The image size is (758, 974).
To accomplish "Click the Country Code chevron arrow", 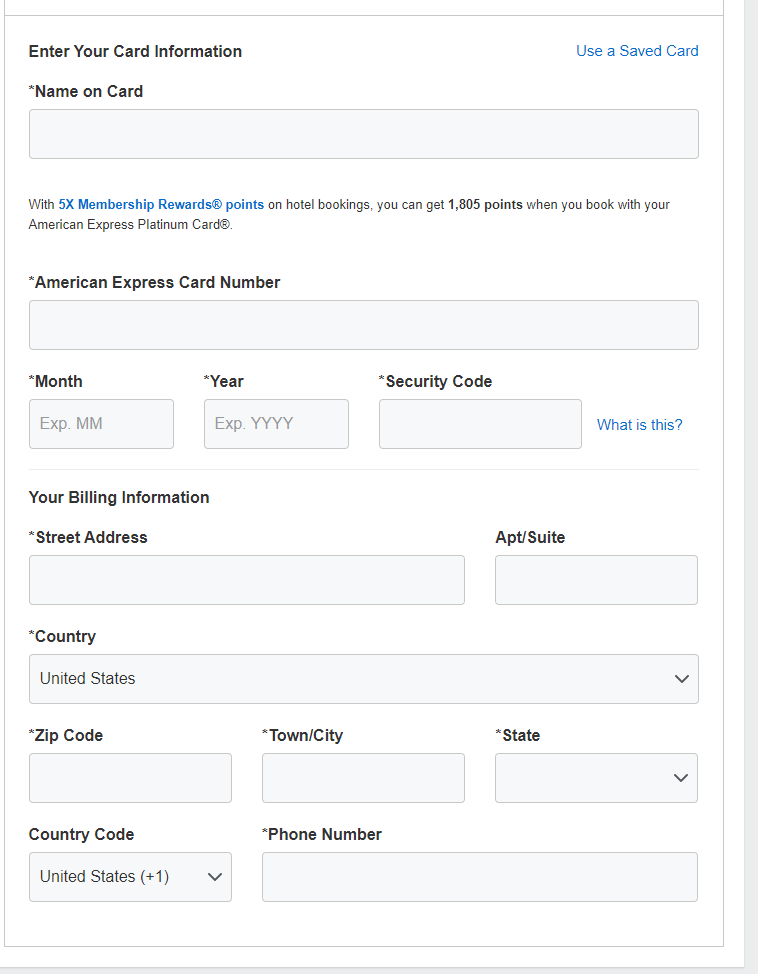I will click(x=215, y=877).
